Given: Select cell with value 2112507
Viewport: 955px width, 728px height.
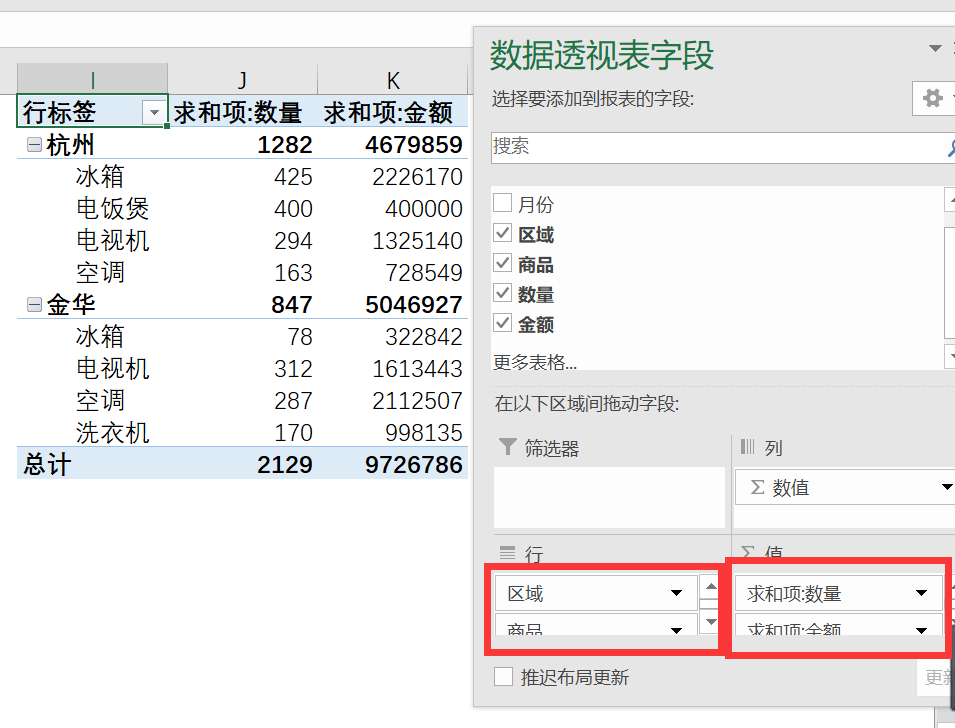Looking at the screenshot, I should click(x=417, y=400).
